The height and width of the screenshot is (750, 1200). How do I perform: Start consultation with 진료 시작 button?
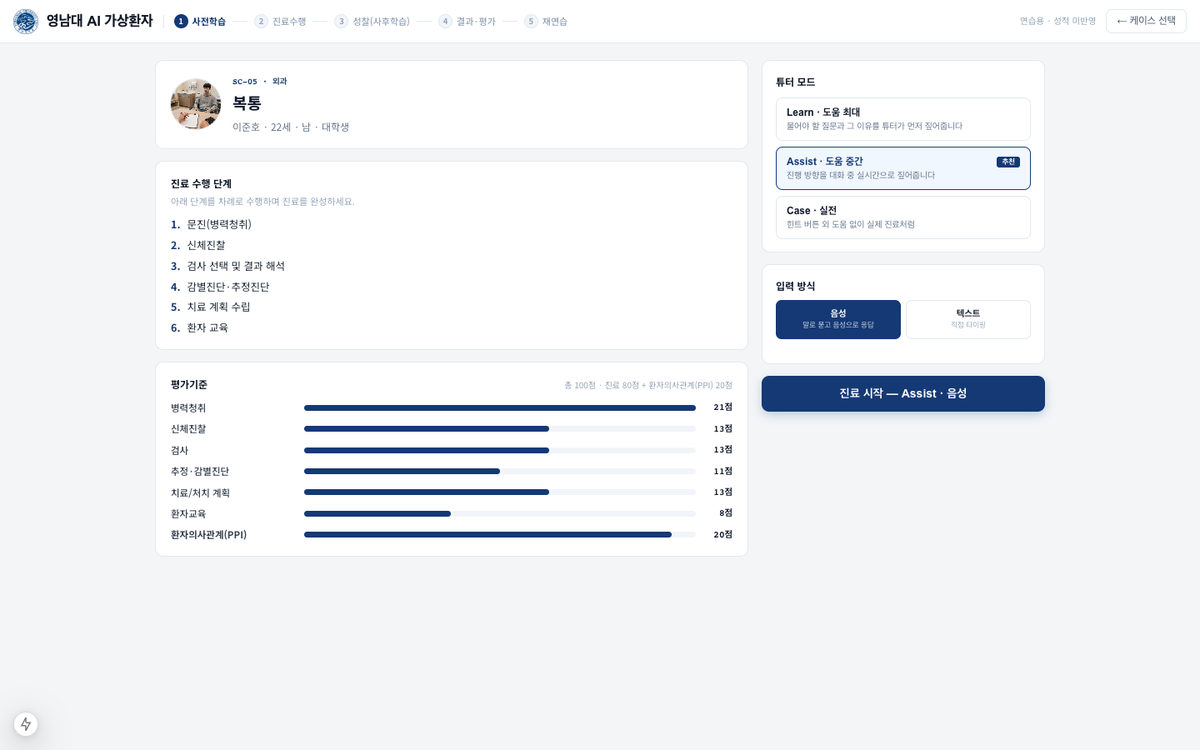[x=903, y=394]
